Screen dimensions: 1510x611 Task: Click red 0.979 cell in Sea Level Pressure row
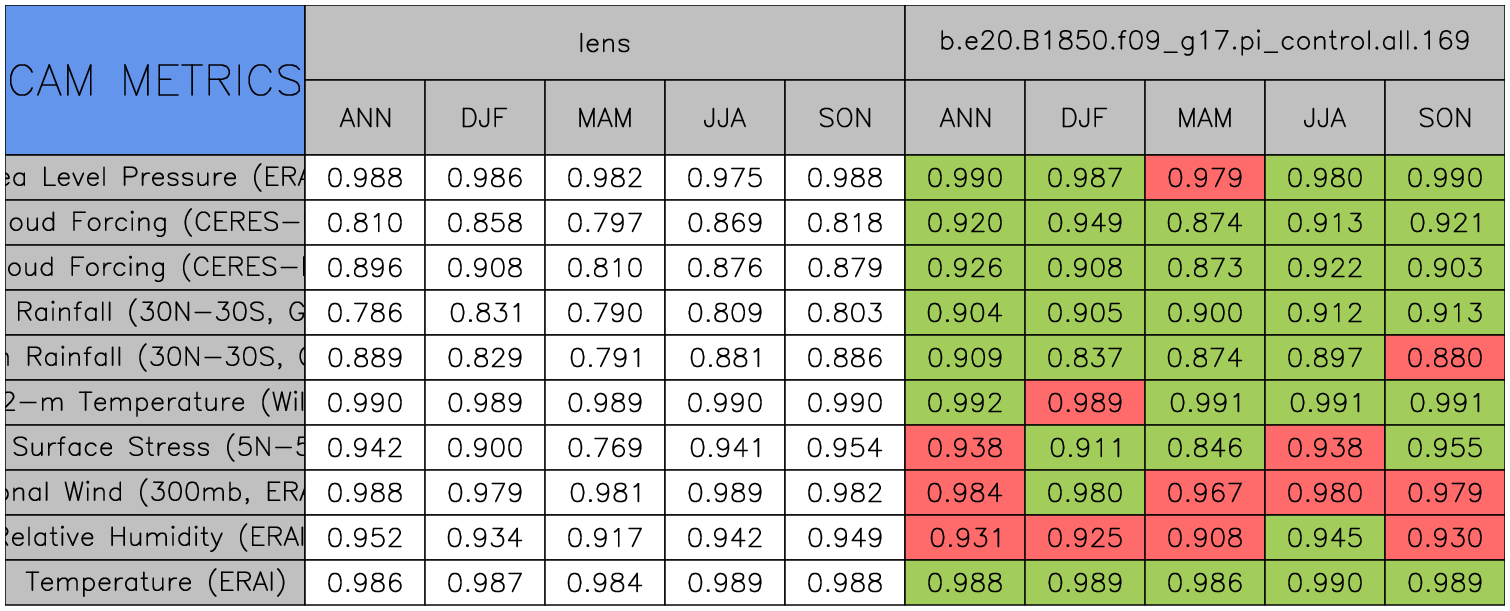(x=1204, y=178)
